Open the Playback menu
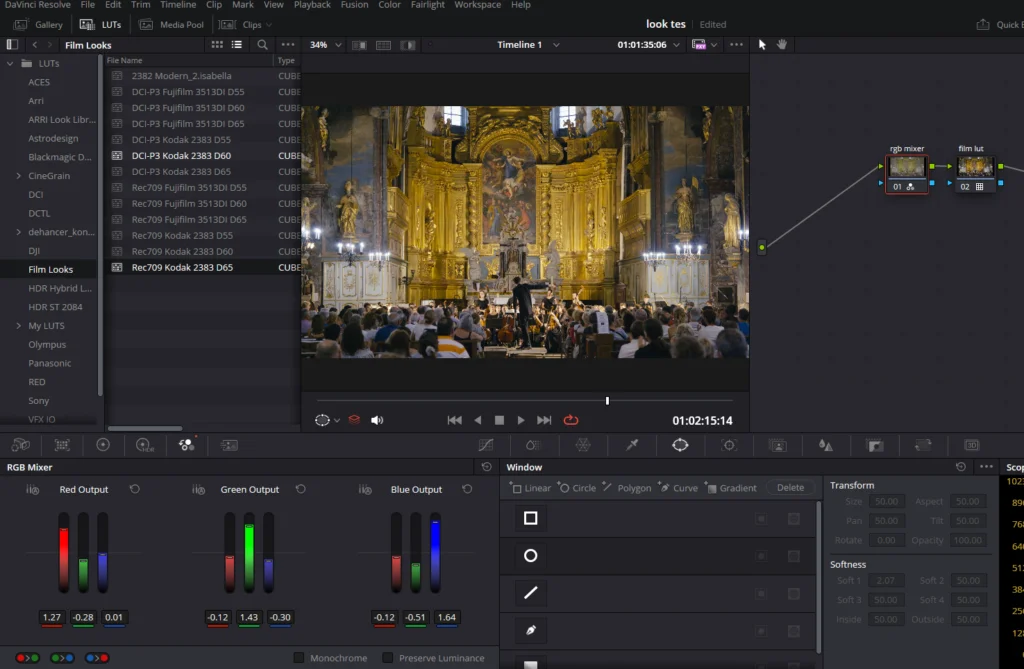1024x669 pixels. pyautogui.click(x=312, y=5)
